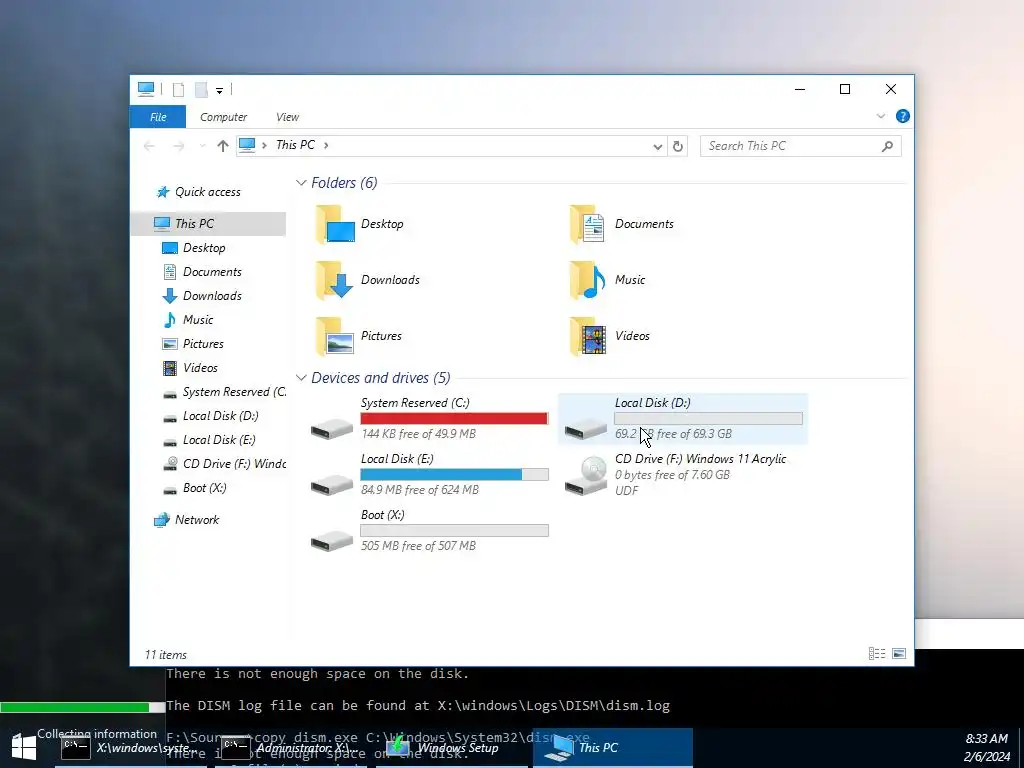Viewport: 1024px width, 768px height.
Task: Collapse the Folders (6) section
Action: (301, 183)
